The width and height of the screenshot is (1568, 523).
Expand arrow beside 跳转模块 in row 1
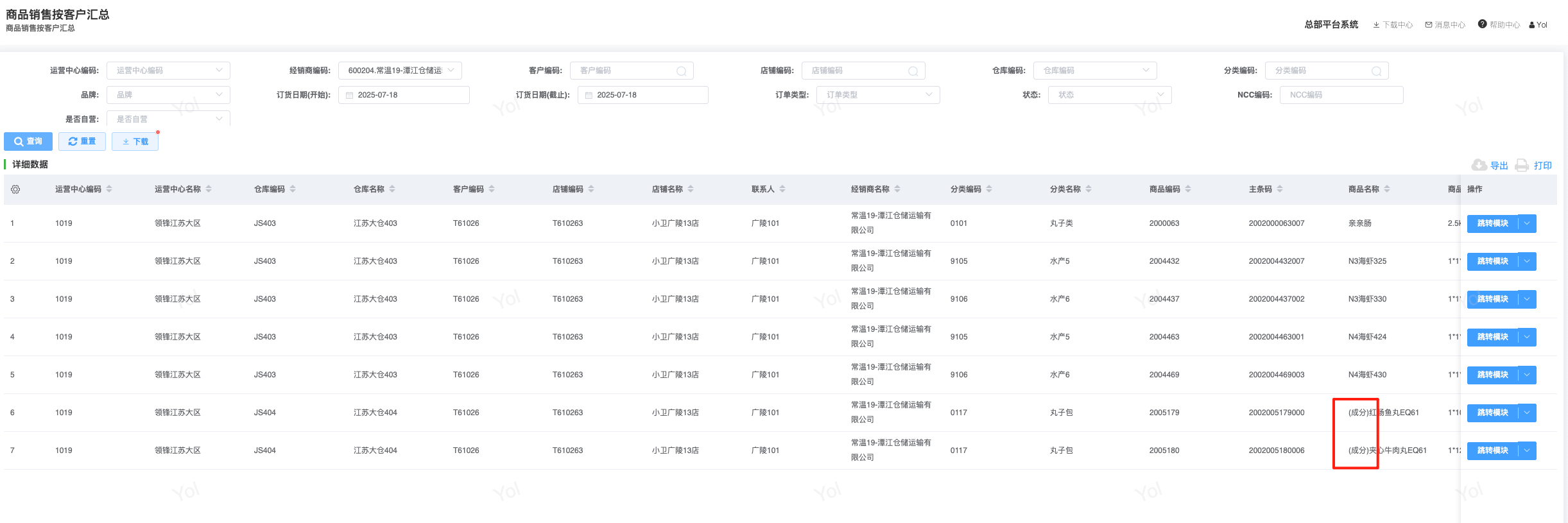pyautogui.click(x=1527, y=223)
